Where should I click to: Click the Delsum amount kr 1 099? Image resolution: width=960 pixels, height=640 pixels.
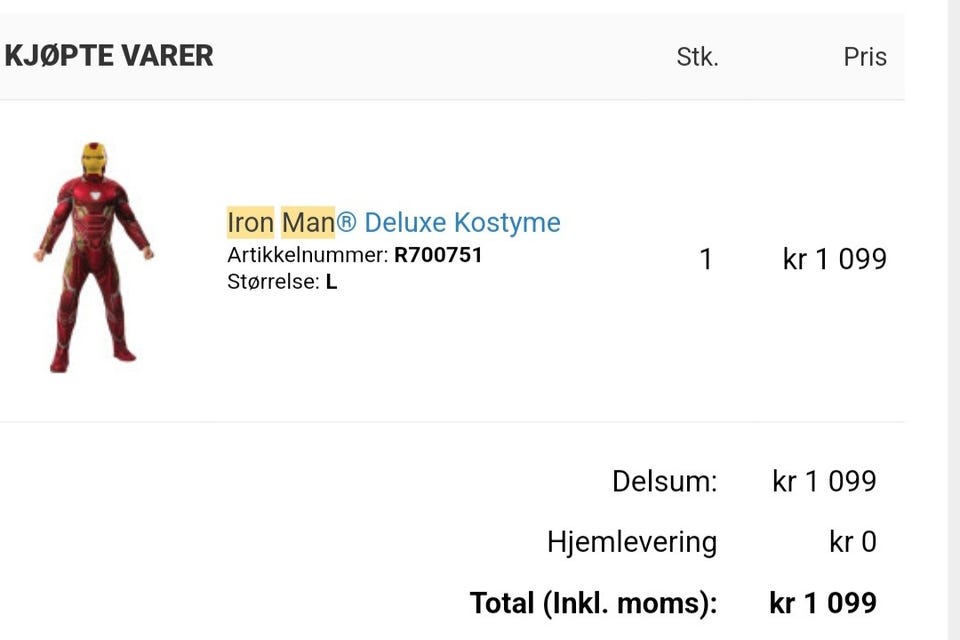824,481
